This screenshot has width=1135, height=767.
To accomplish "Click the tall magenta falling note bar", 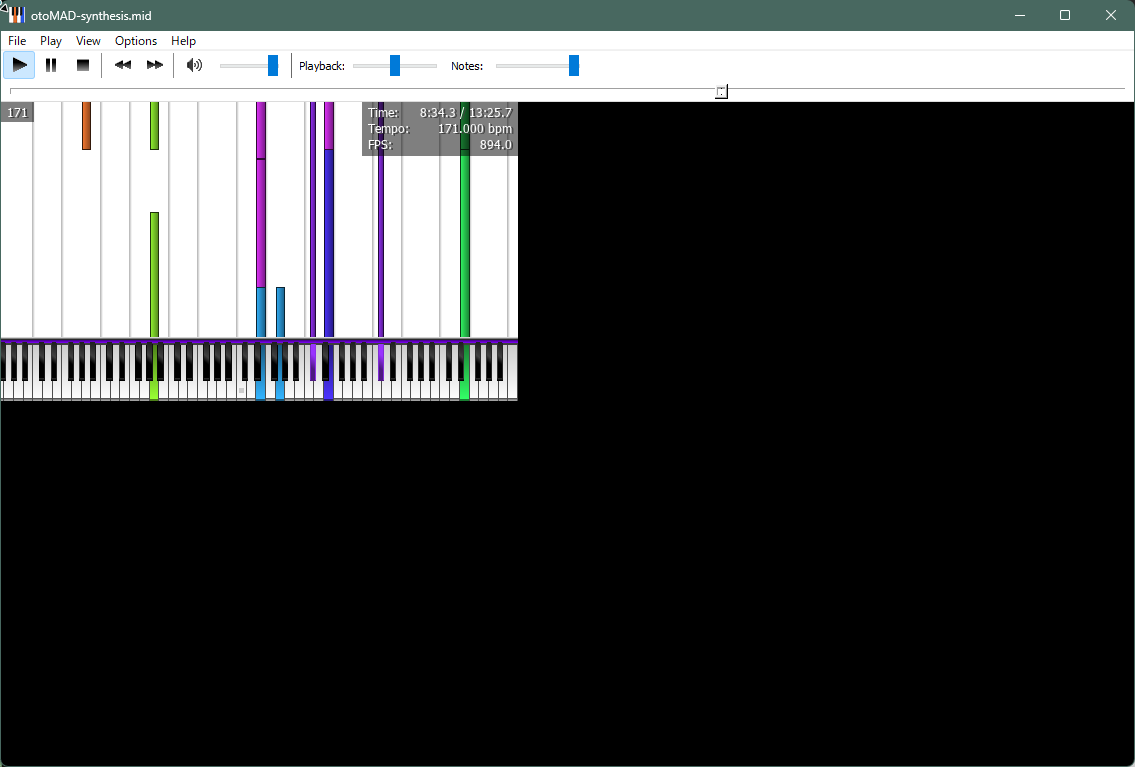I will 261,220.
